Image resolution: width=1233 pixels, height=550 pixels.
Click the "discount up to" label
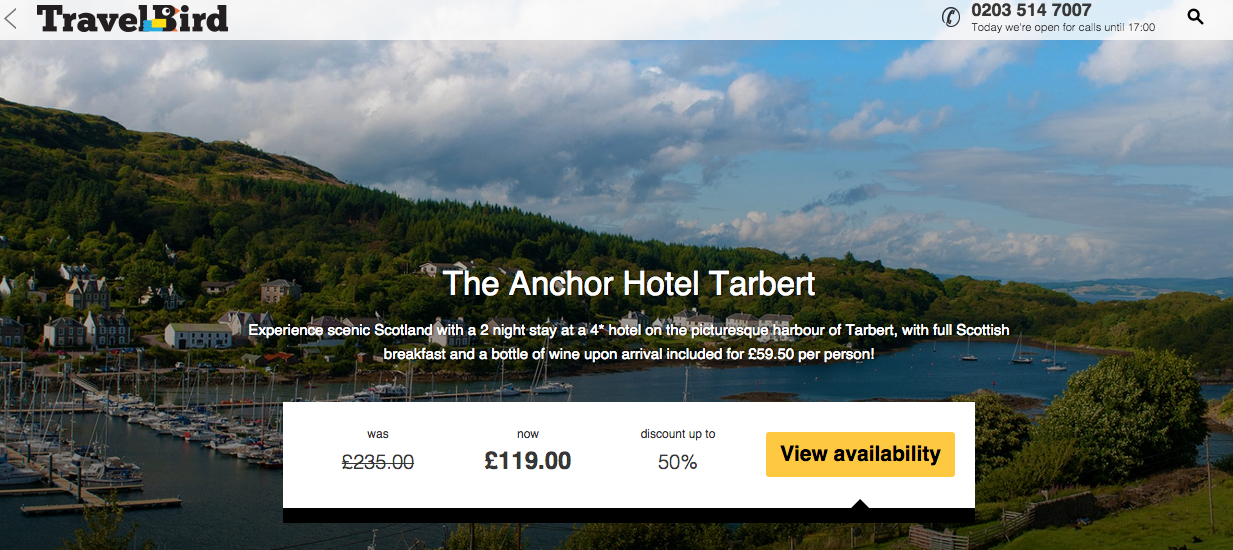click(678, 434)
